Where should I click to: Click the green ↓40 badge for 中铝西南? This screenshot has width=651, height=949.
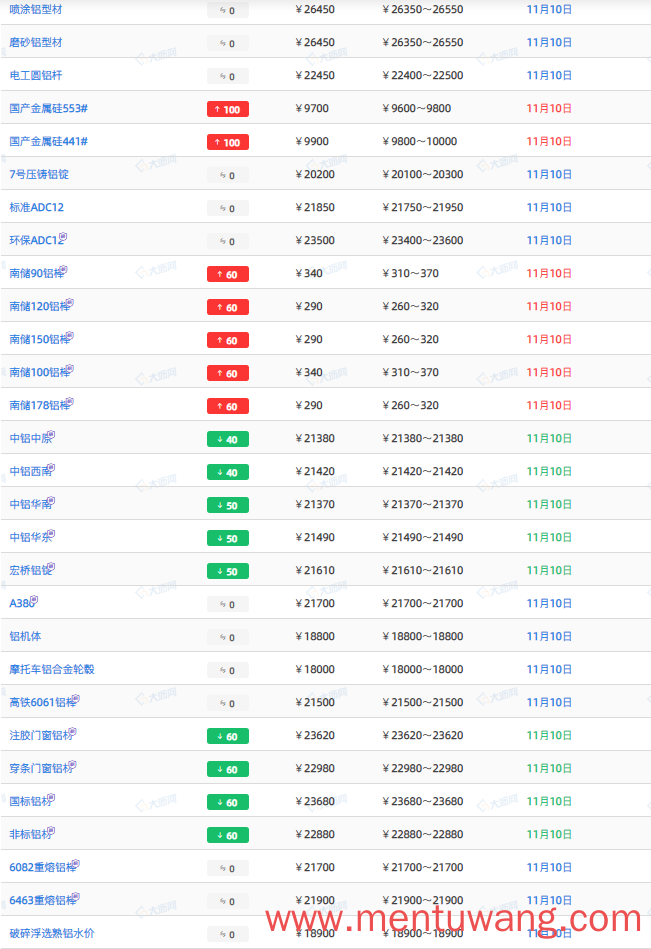(x=228, y=472)
